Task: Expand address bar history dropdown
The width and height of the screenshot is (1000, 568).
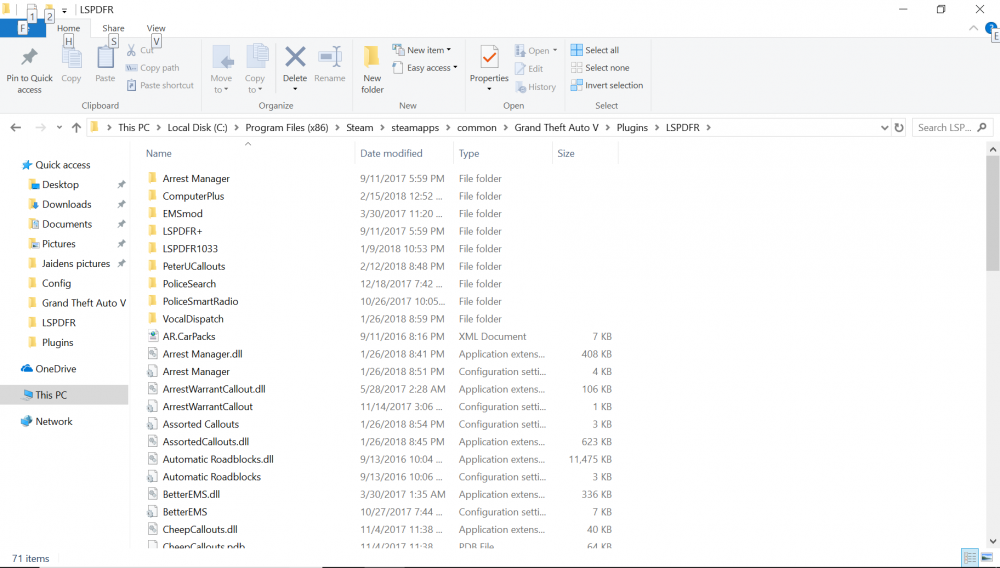Action: [x=885, y=127]
